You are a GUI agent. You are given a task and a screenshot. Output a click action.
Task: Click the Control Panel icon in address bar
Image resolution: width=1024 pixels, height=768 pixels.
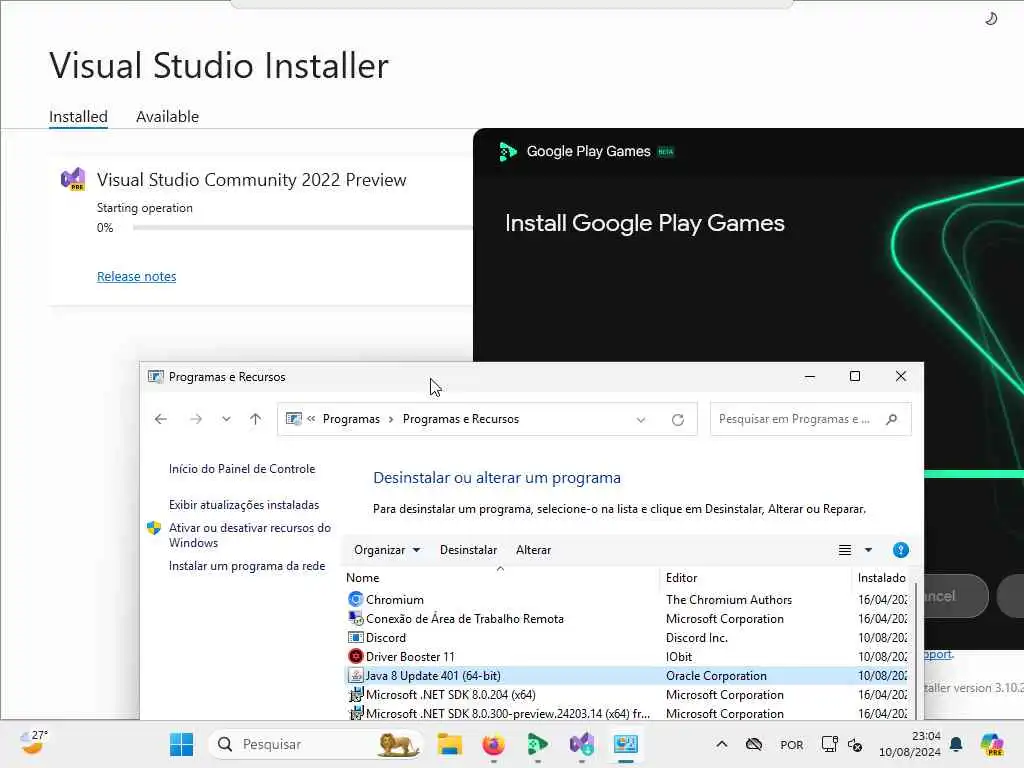coord(294,419)
